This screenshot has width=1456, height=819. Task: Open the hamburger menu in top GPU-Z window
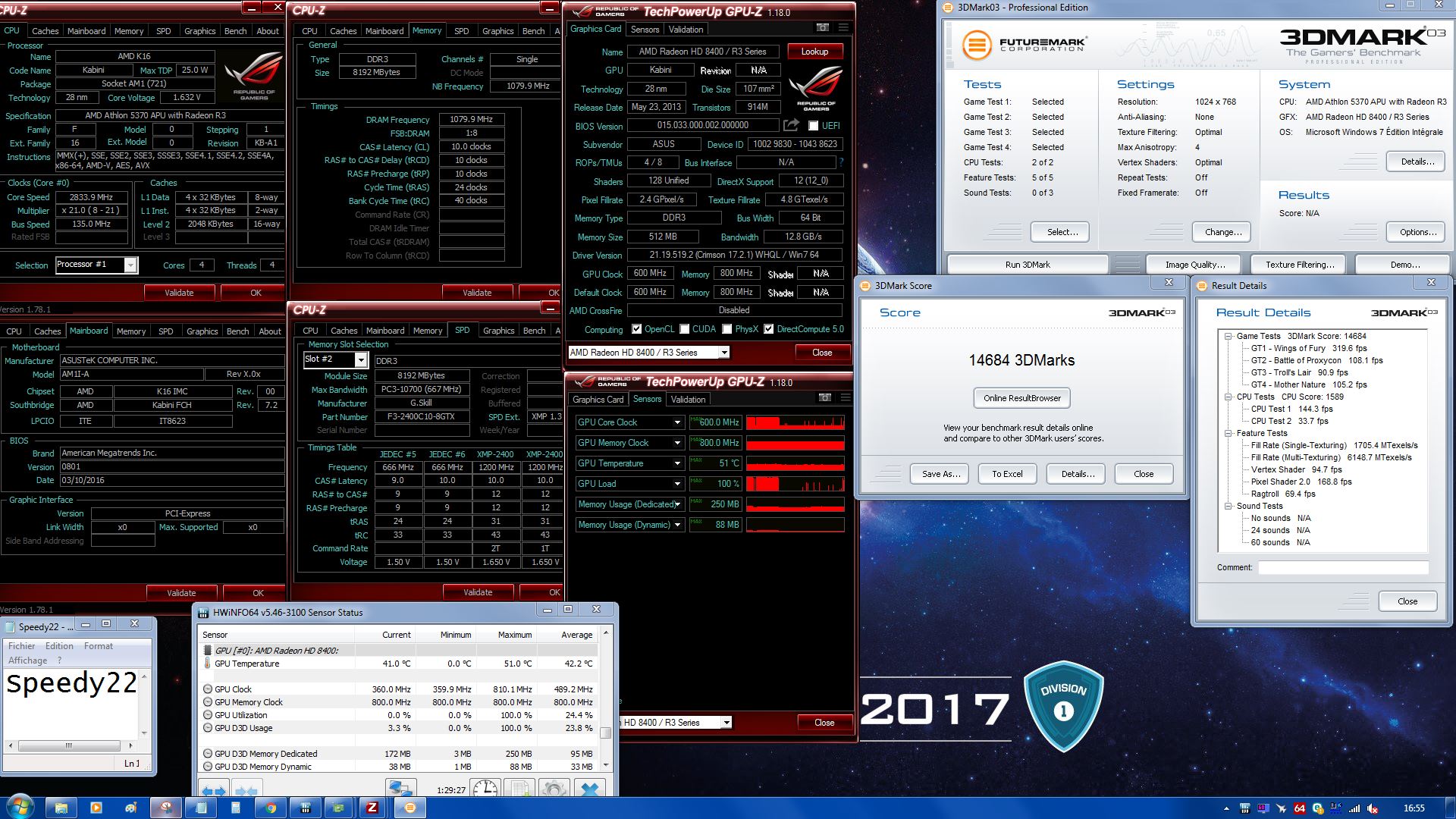click(x=843, y=28)
